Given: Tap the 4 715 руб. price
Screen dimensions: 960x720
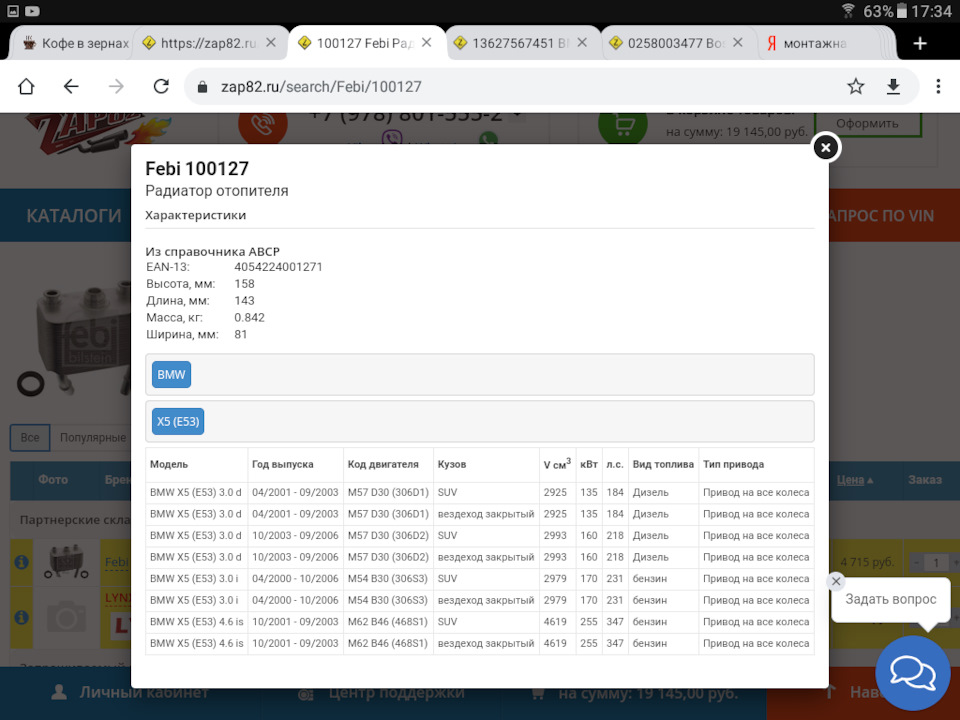Looking at the screenshot, I should coord(867,562).
